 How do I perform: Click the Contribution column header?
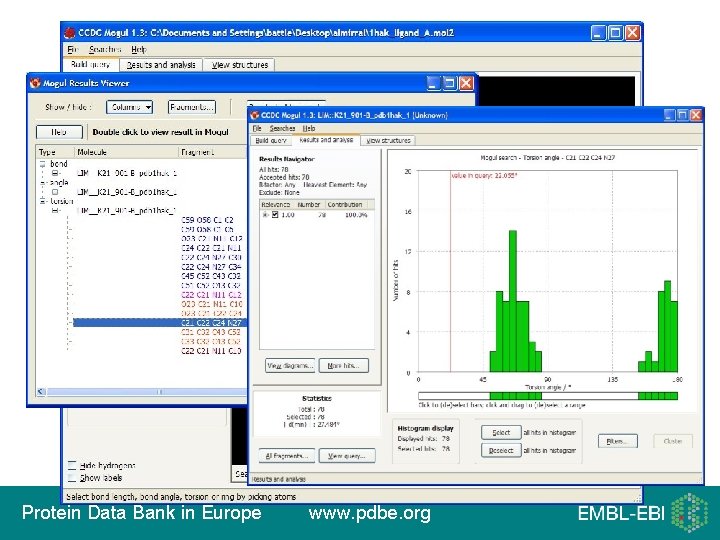coord(349,204)
